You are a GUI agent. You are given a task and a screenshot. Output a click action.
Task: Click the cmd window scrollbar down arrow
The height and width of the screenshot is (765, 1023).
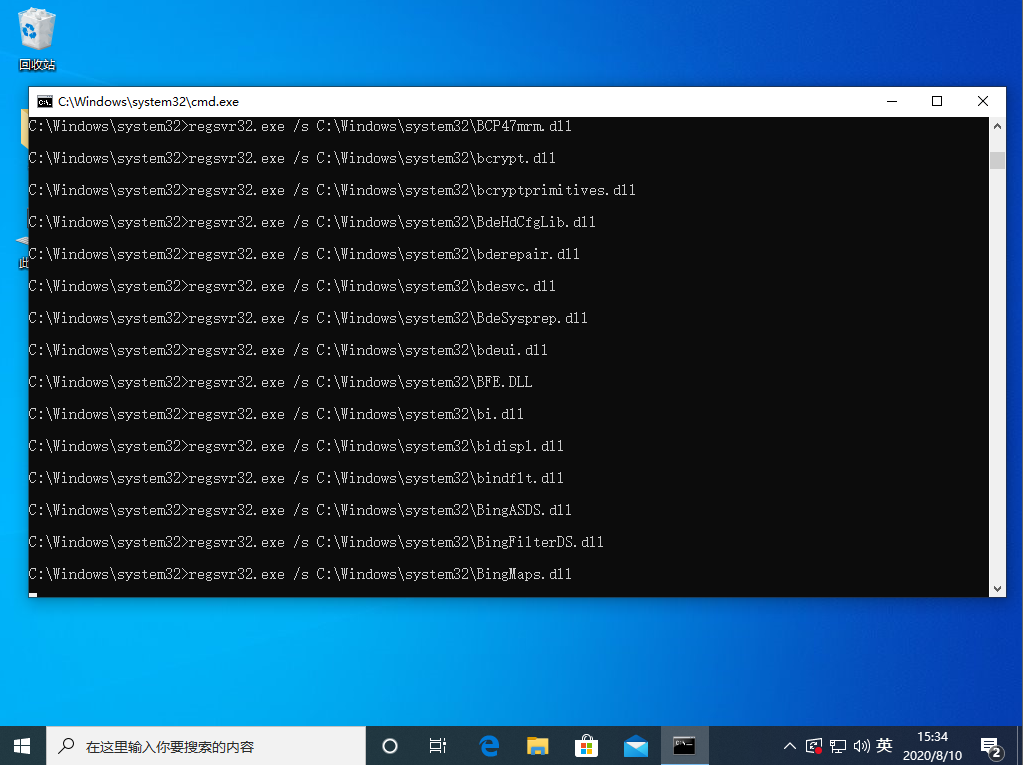tap(997, 588)
